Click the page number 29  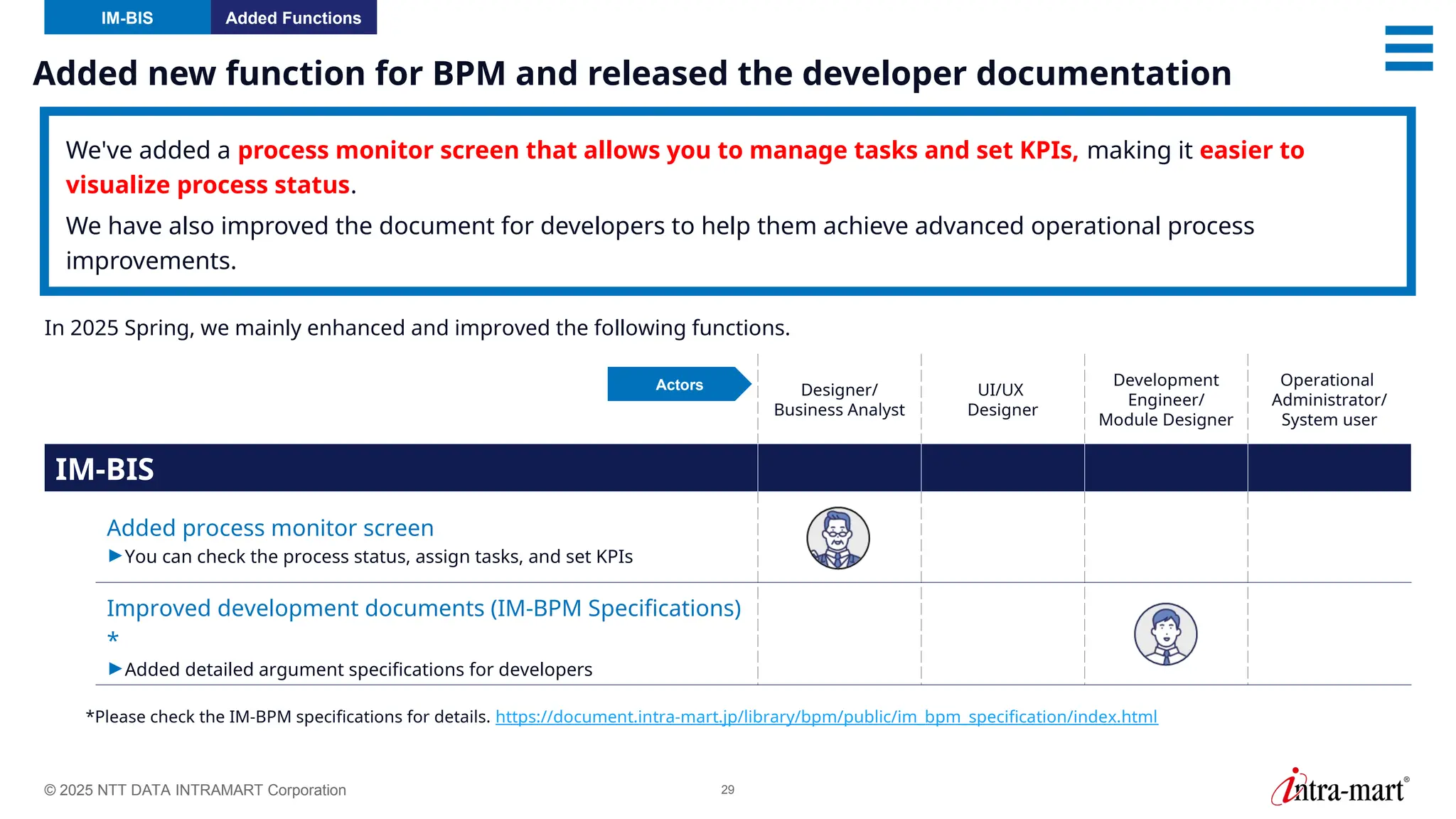(727, 790)
